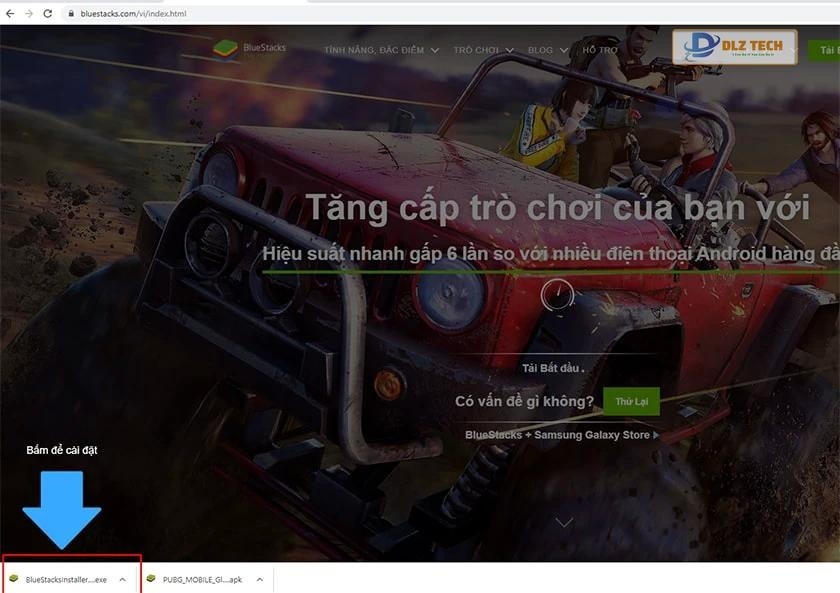Click the green download button in header
Image resolution: width=840 pixels, height=593 pixels.
pyautogui.click(x=824, y=49)
